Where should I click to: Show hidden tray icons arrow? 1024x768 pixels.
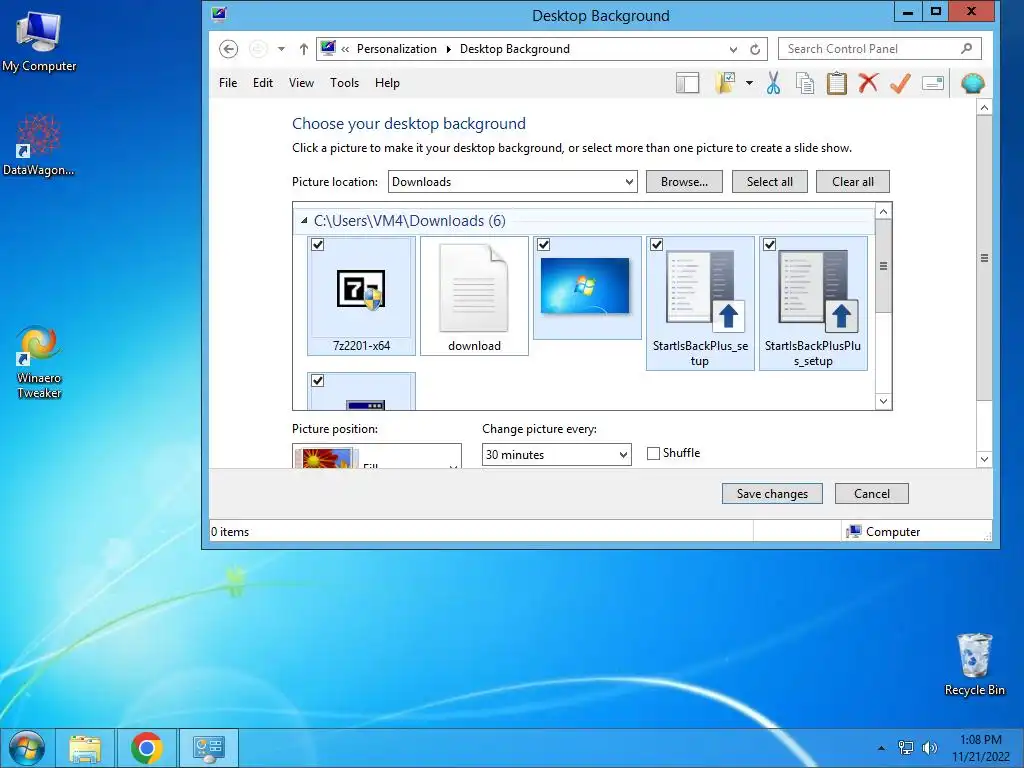coord(882,748)
